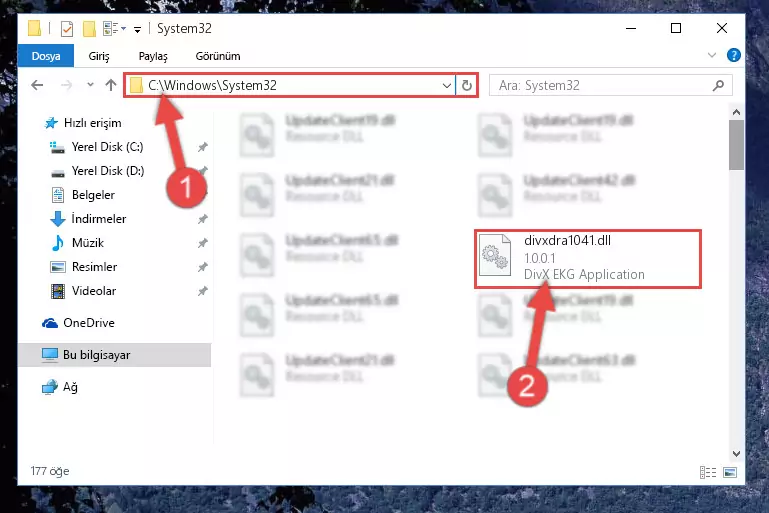Switch to the Görünüm ribbon tab
Screen dimensions: 769x513
(x=218, y=56)
